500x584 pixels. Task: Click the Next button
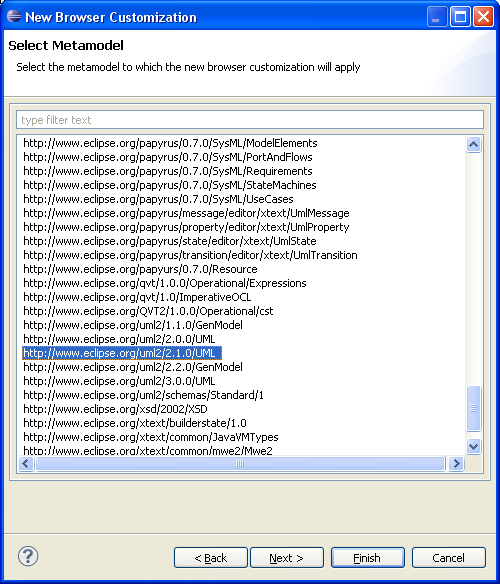coord(287,558)
